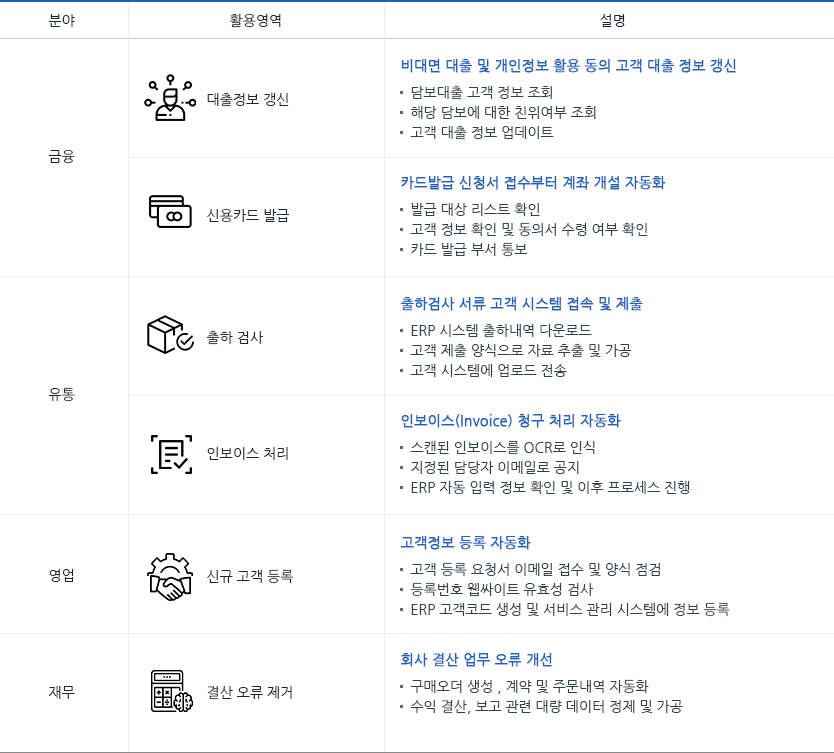The width and height of the screenshot is (834, 753).
Task: Select the 결산 오류 제거 label
Action: (250, 692)
